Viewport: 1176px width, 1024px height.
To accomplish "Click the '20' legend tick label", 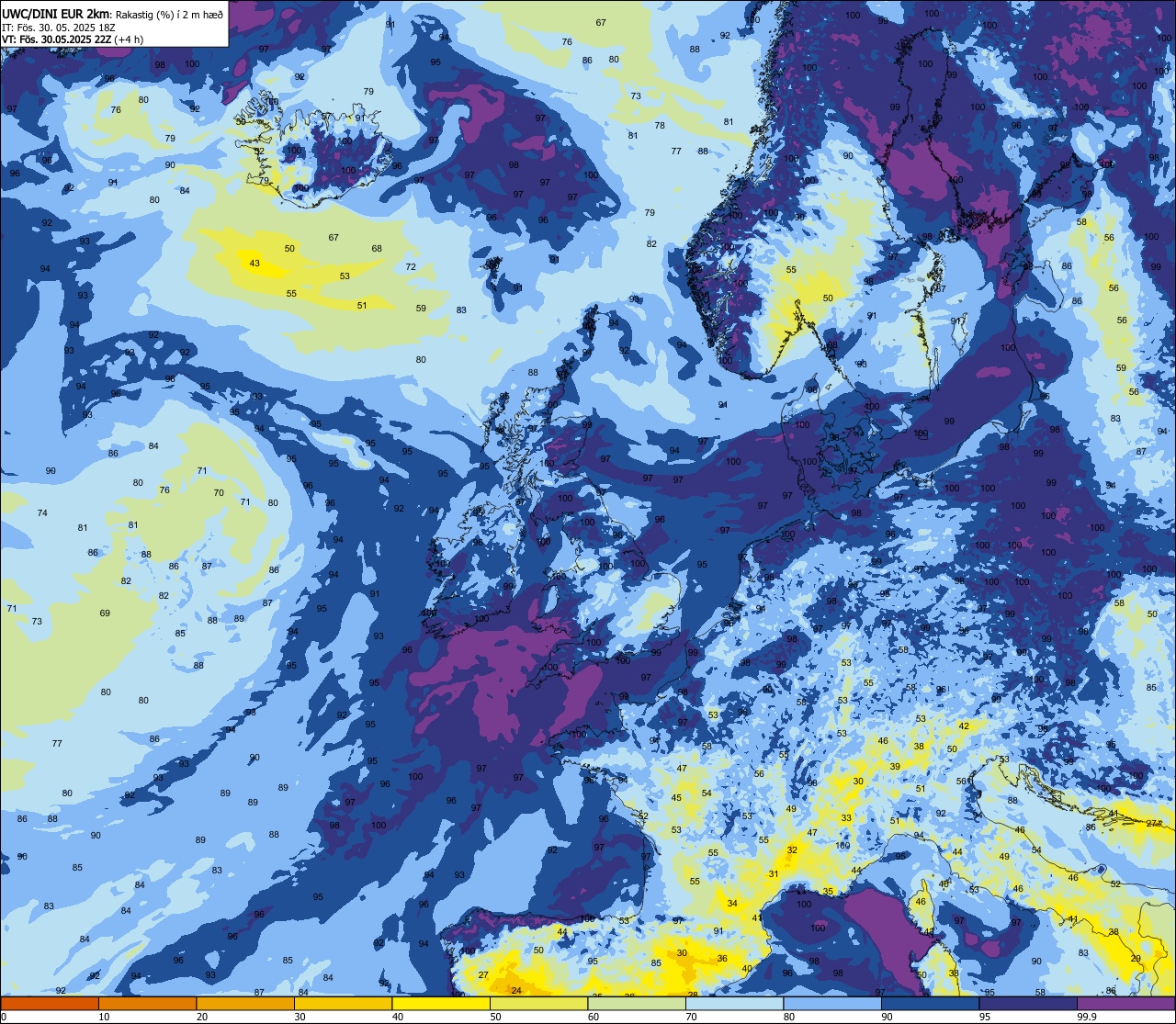I will [x=202, y=1017].
